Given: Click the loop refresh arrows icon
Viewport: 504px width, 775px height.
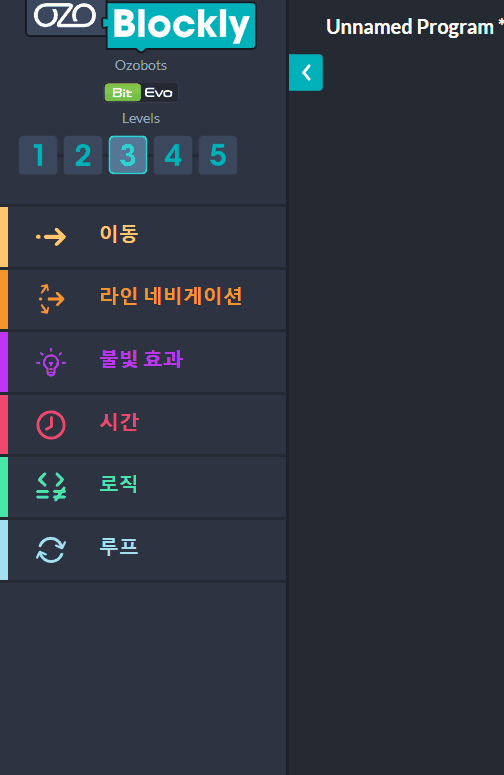Looking at the screenshot, I should 51,550.
